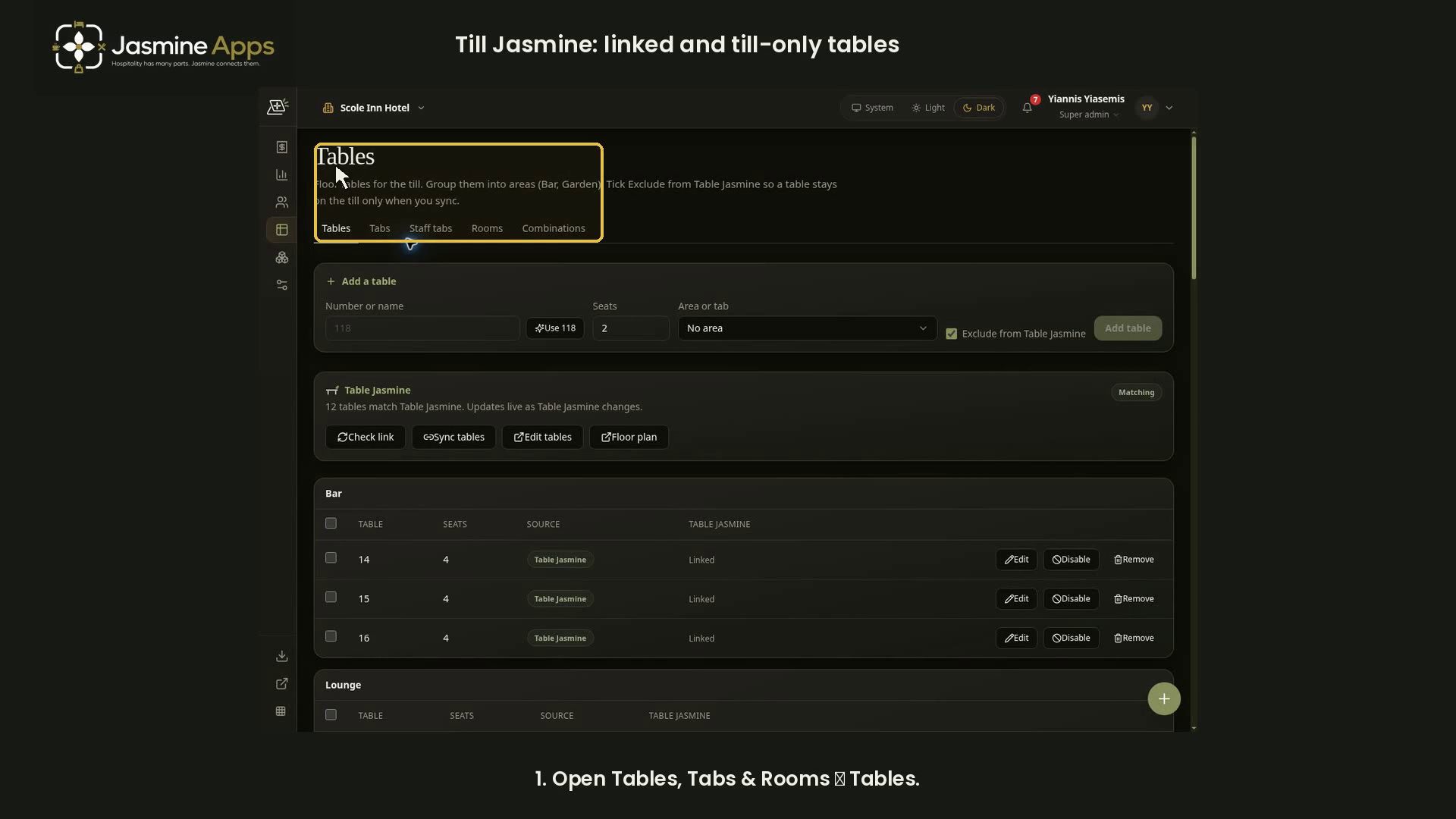Screen dimensions: 1456x819
Task: Open the receipt/sales sidebar icon
Action: tap(281, 147)
